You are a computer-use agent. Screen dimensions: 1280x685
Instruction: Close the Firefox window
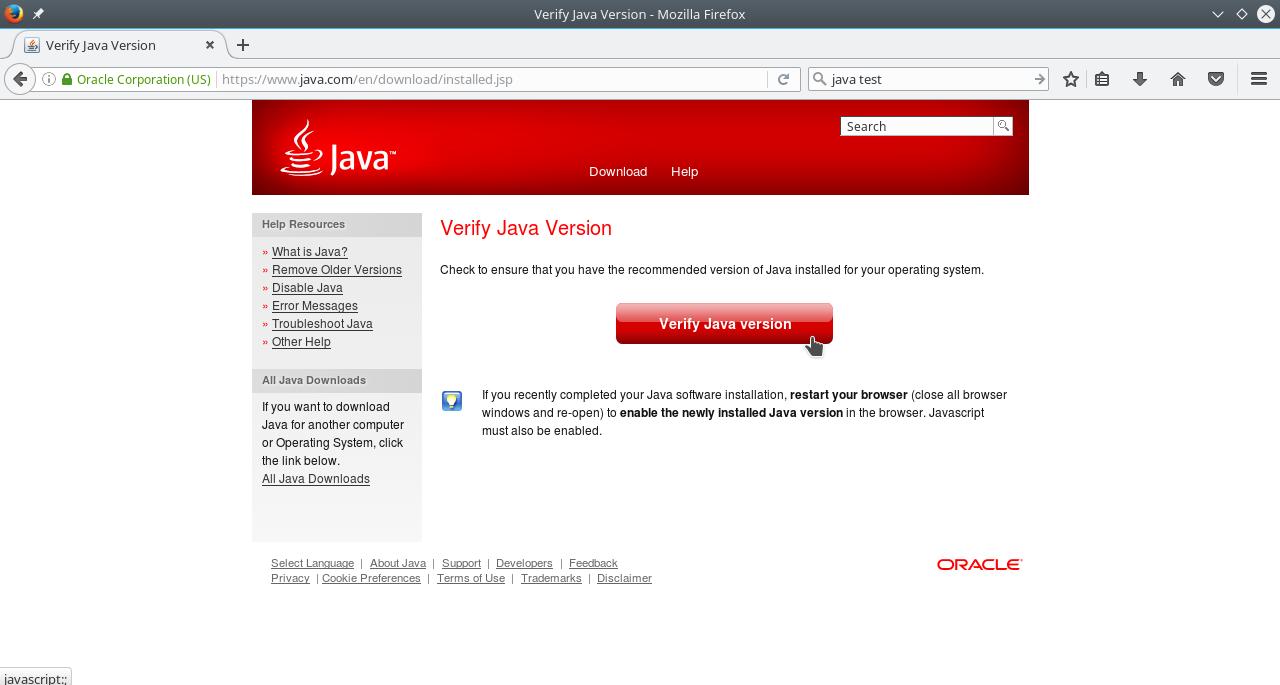[x=1265, y=14]
